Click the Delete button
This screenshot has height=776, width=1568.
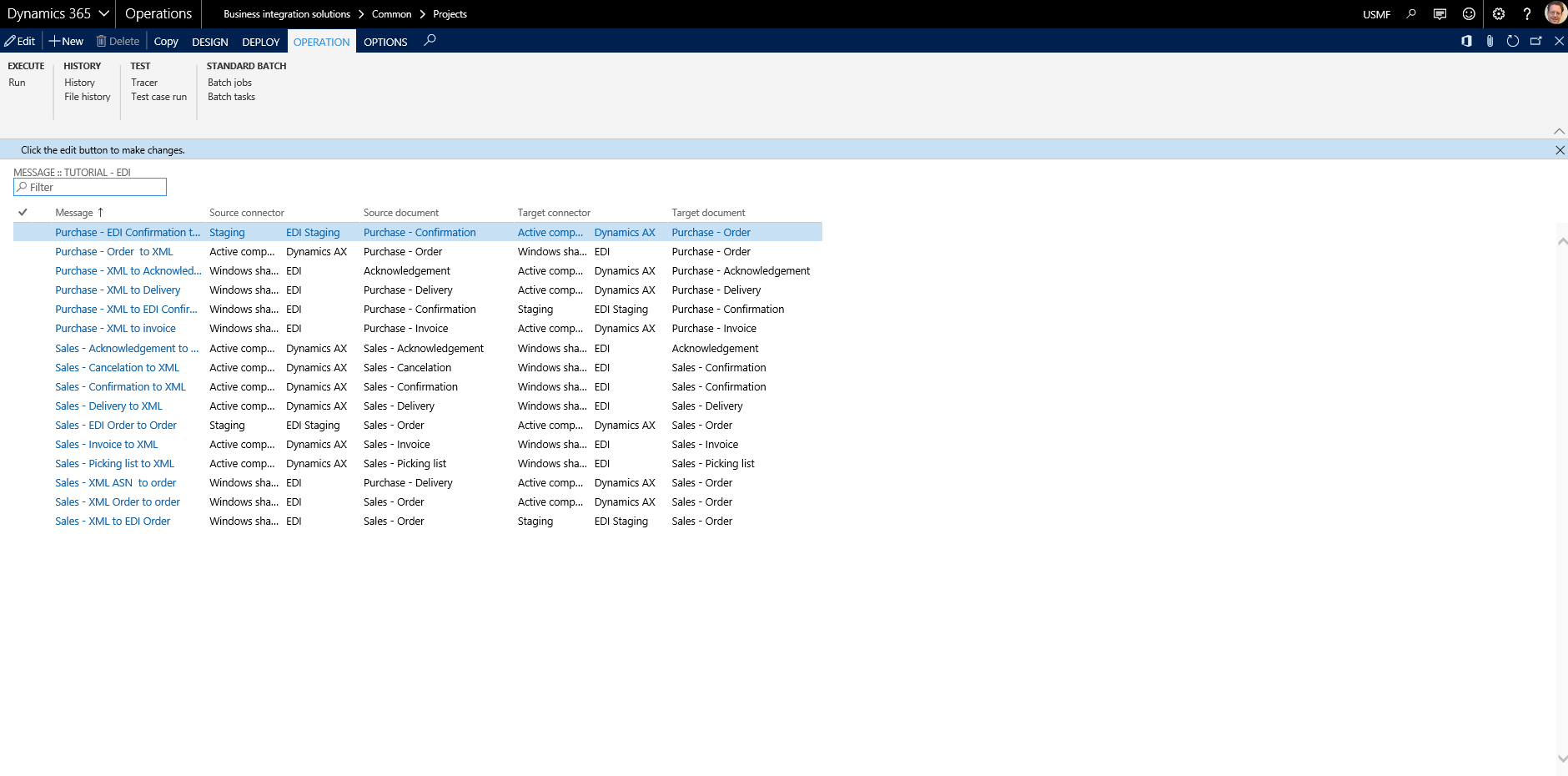tap(118, 41)
